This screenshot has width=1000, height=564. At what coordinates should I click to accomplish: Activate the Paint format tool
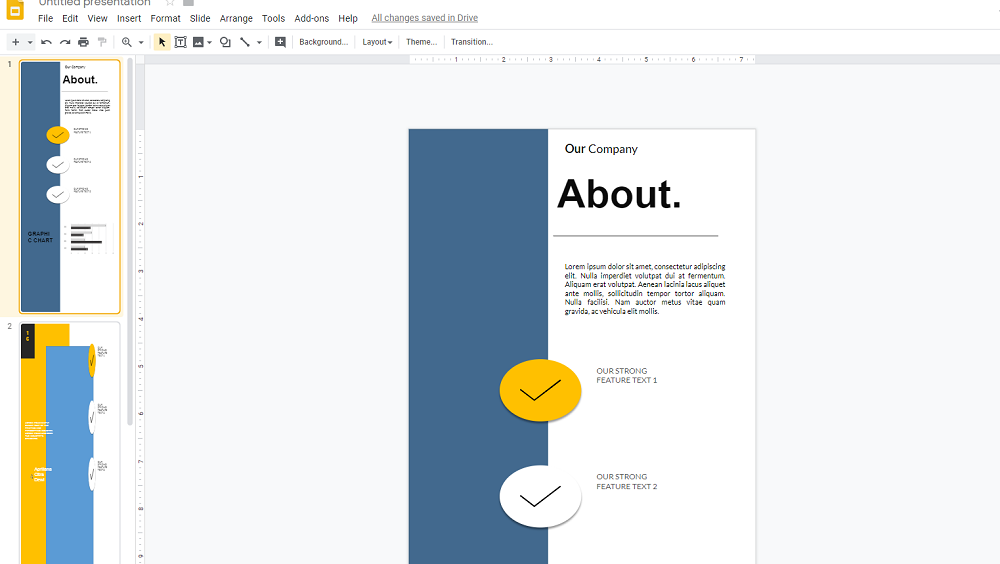coord(102,42)
